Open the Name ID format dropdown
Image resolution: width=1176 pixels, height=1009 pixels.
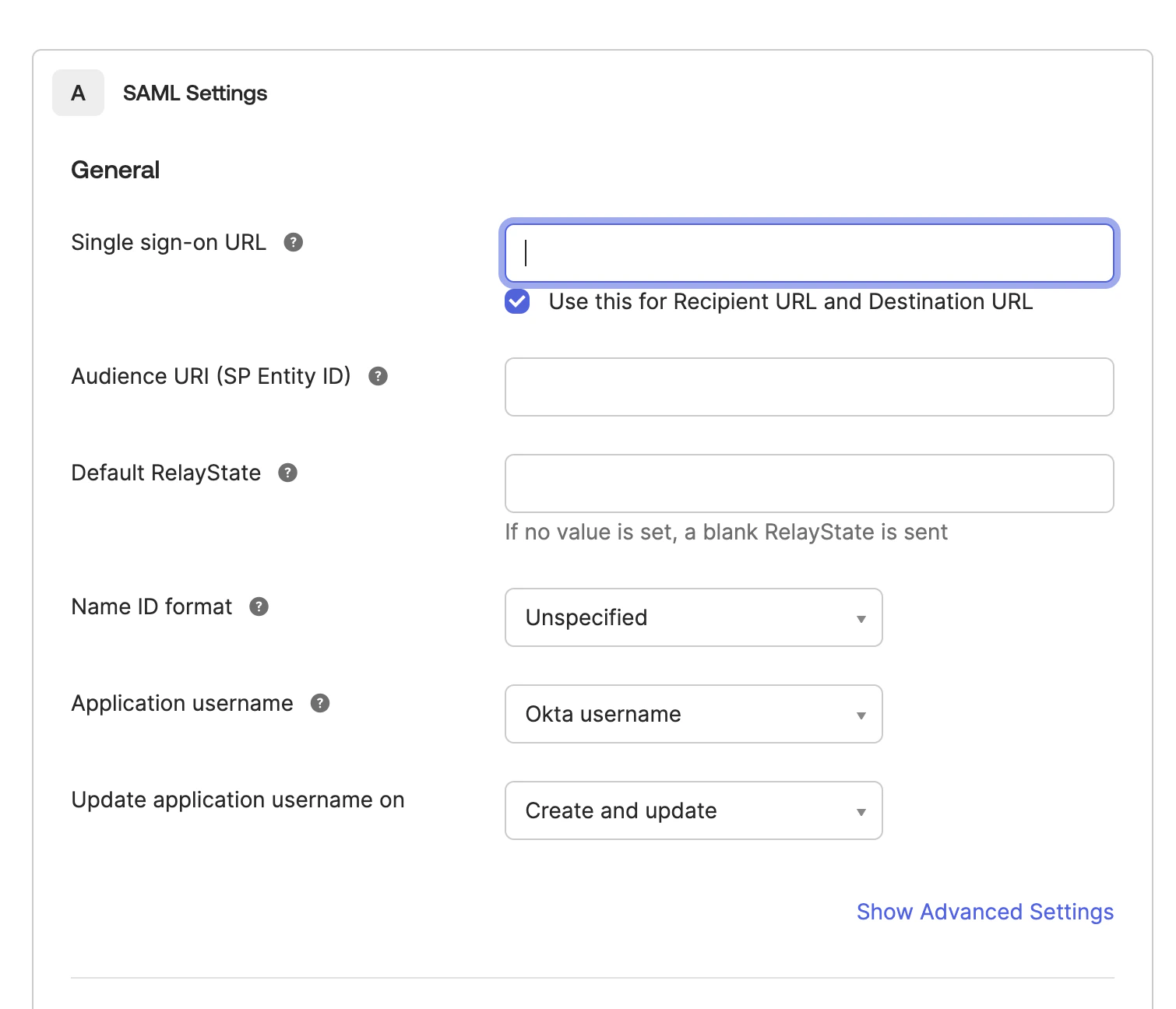coord(693,617)
